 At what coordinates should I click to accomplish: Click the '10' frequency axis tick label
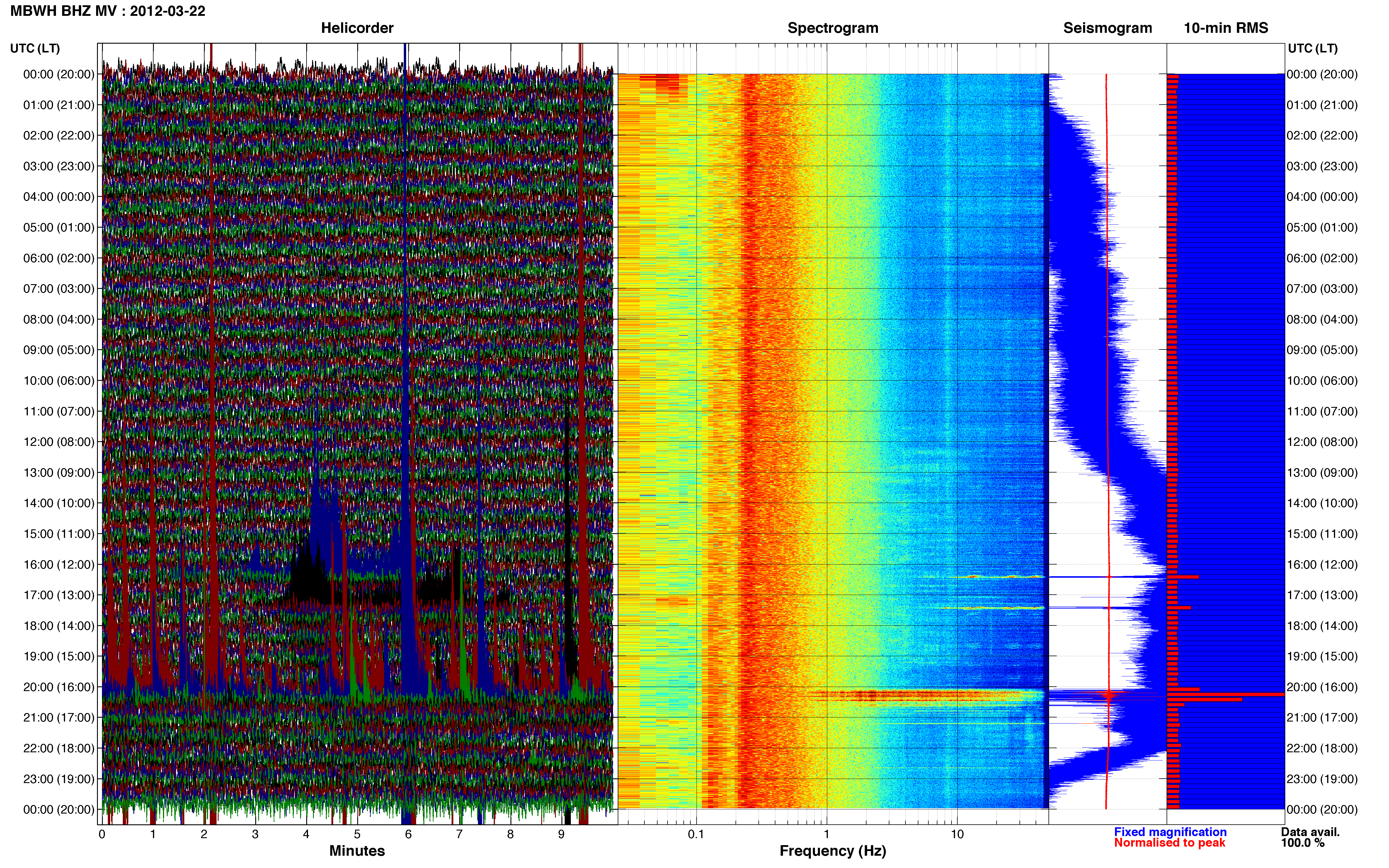click(957, 834)
